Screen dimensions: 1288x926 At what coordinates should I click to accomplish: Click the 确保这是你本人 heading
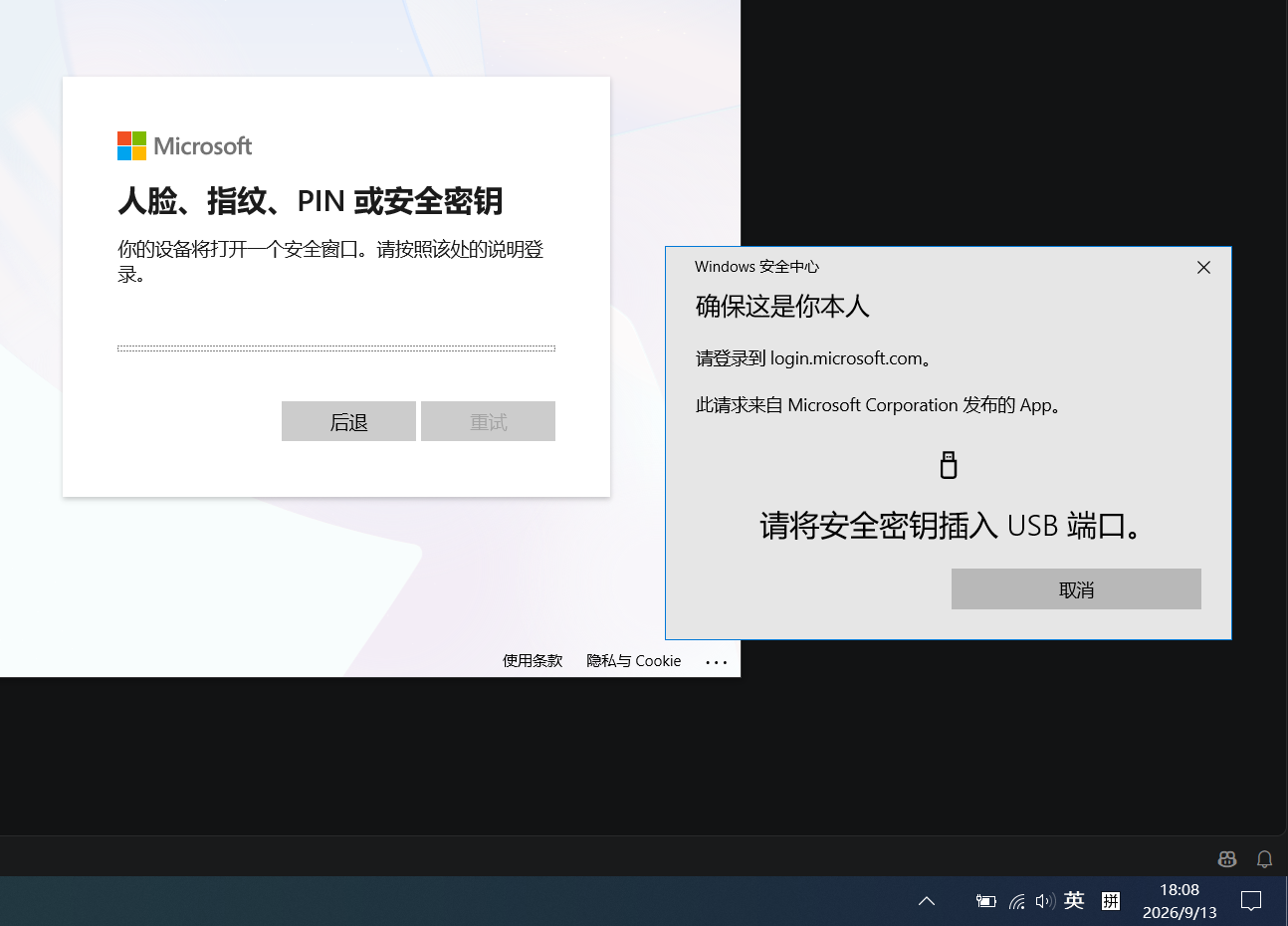pos(782,307)
